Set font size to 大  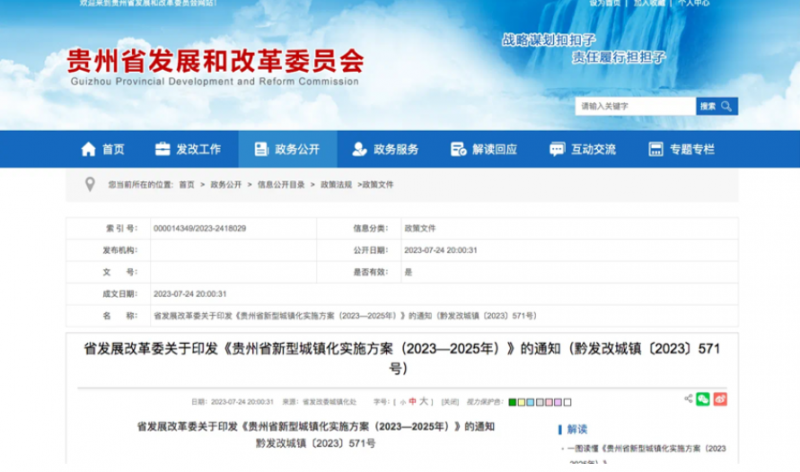[424, 401]
